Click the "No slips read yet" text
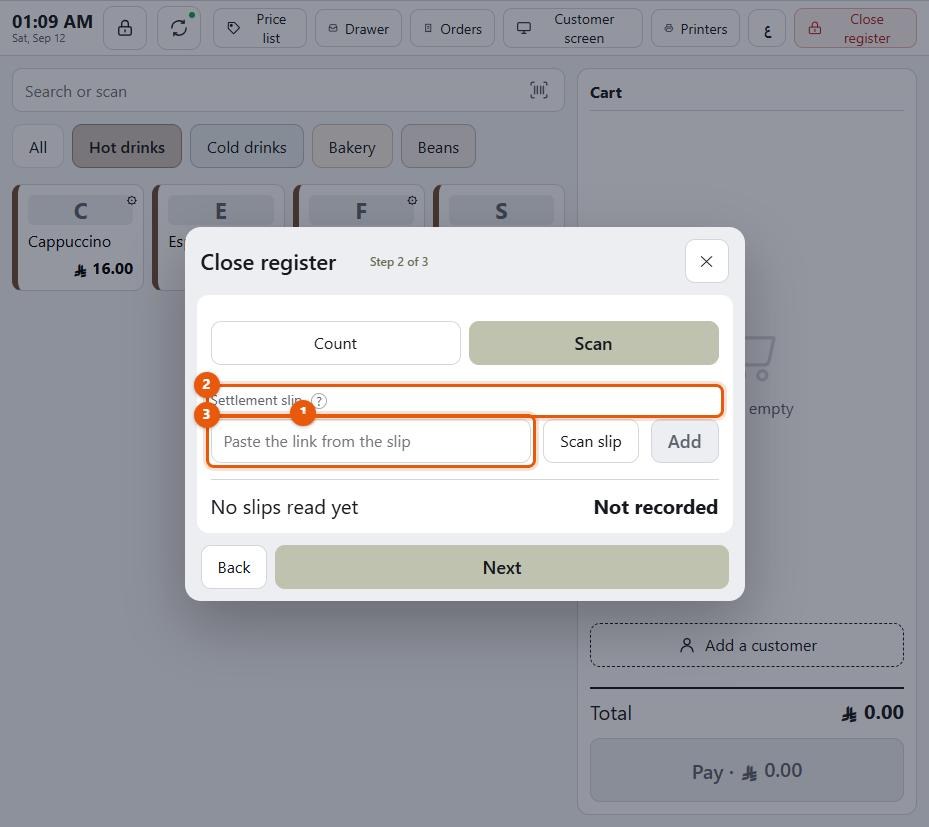 284,508
